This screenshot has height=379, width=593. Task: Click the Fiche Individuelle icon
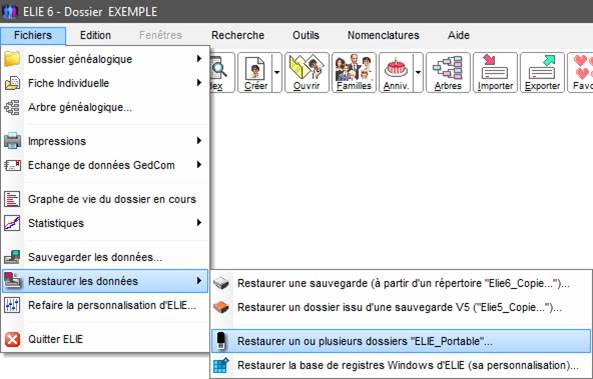(12, 83)
